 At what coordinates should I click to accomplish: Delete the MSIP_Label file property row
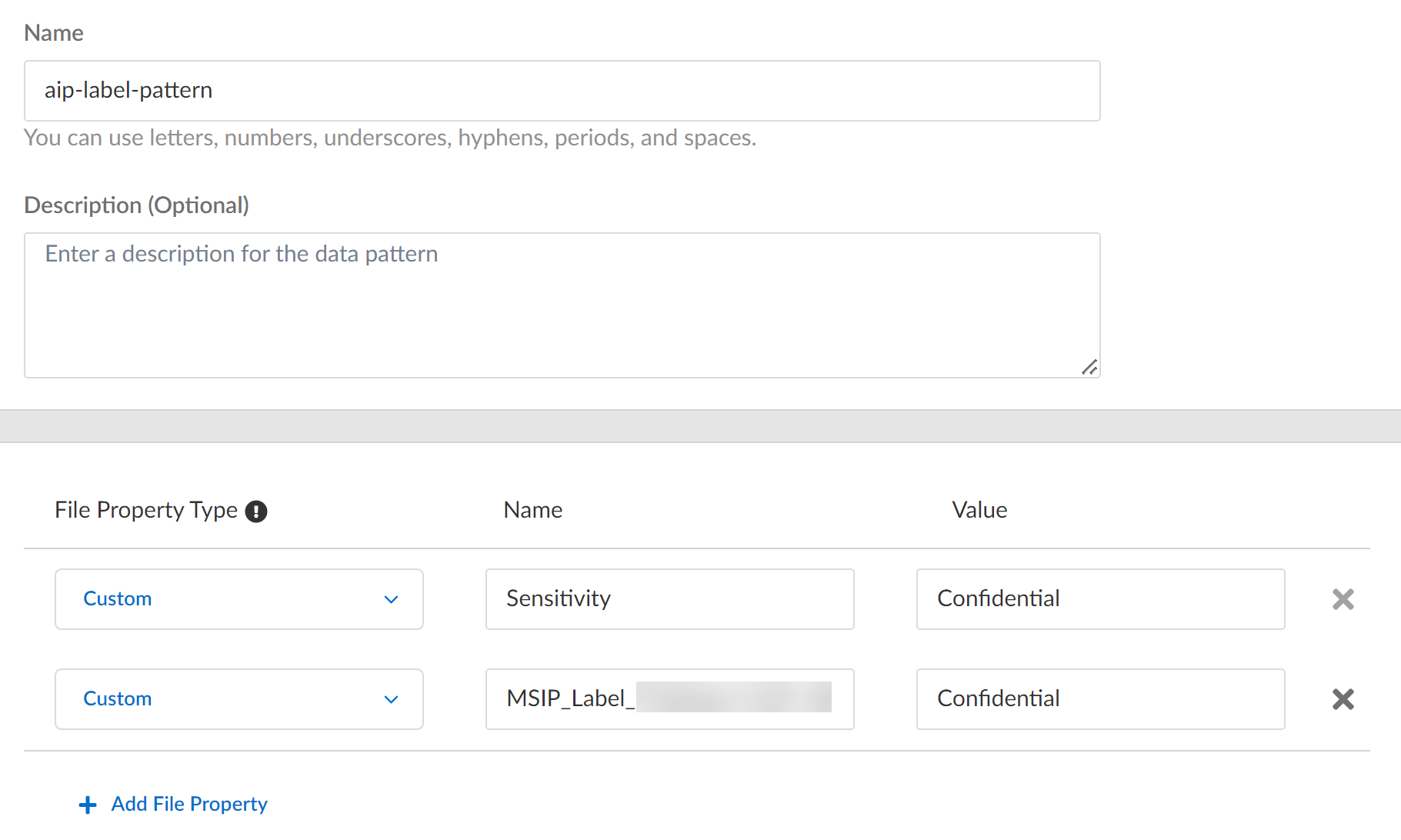tap(1343, 699)
